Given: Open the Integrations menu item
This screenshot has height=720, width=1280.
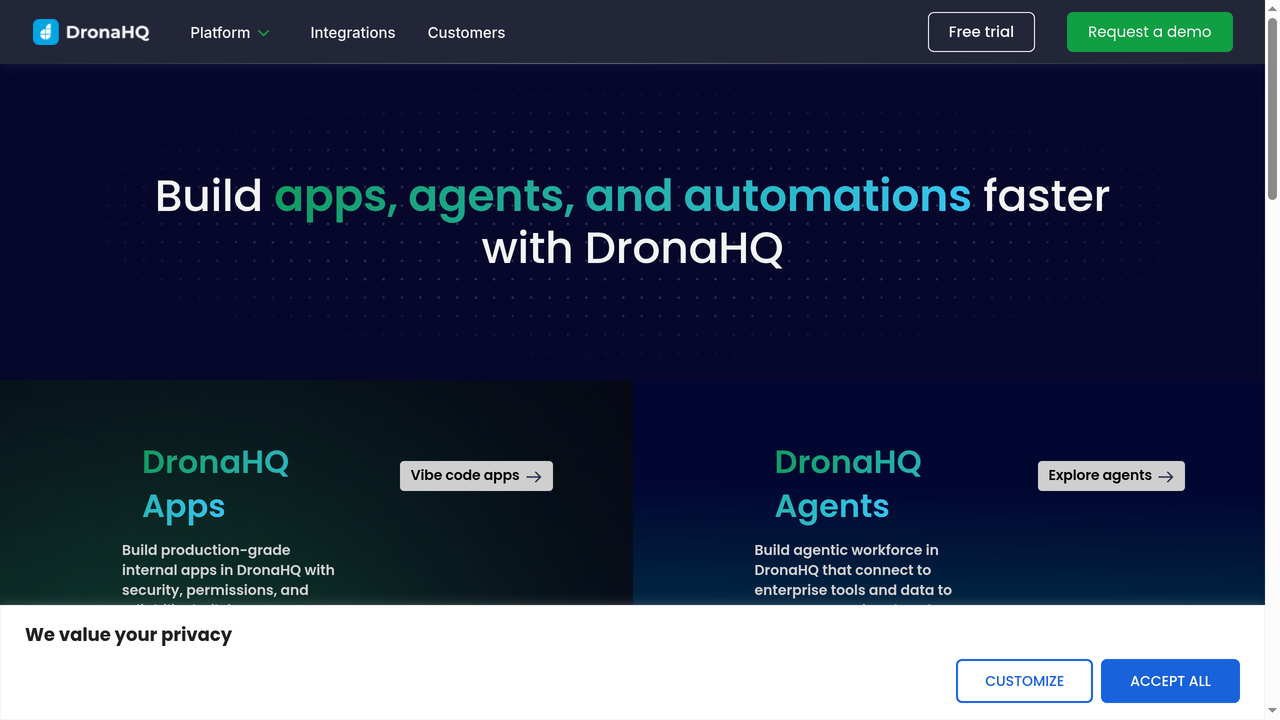Looking at the screenshot, I should tap(353, 32).
